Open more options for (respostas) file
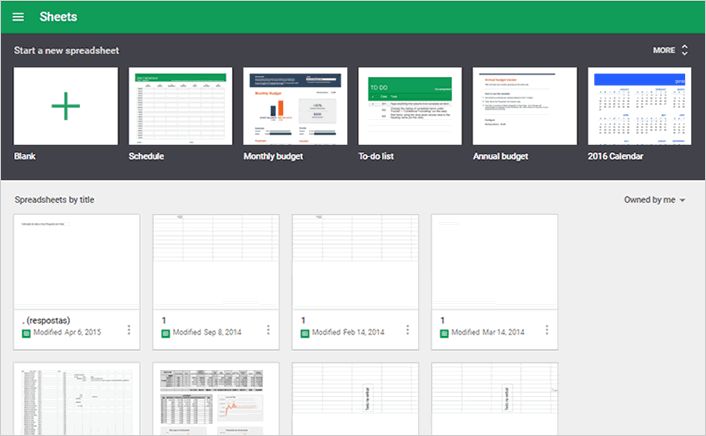 [x=129, y=330]
